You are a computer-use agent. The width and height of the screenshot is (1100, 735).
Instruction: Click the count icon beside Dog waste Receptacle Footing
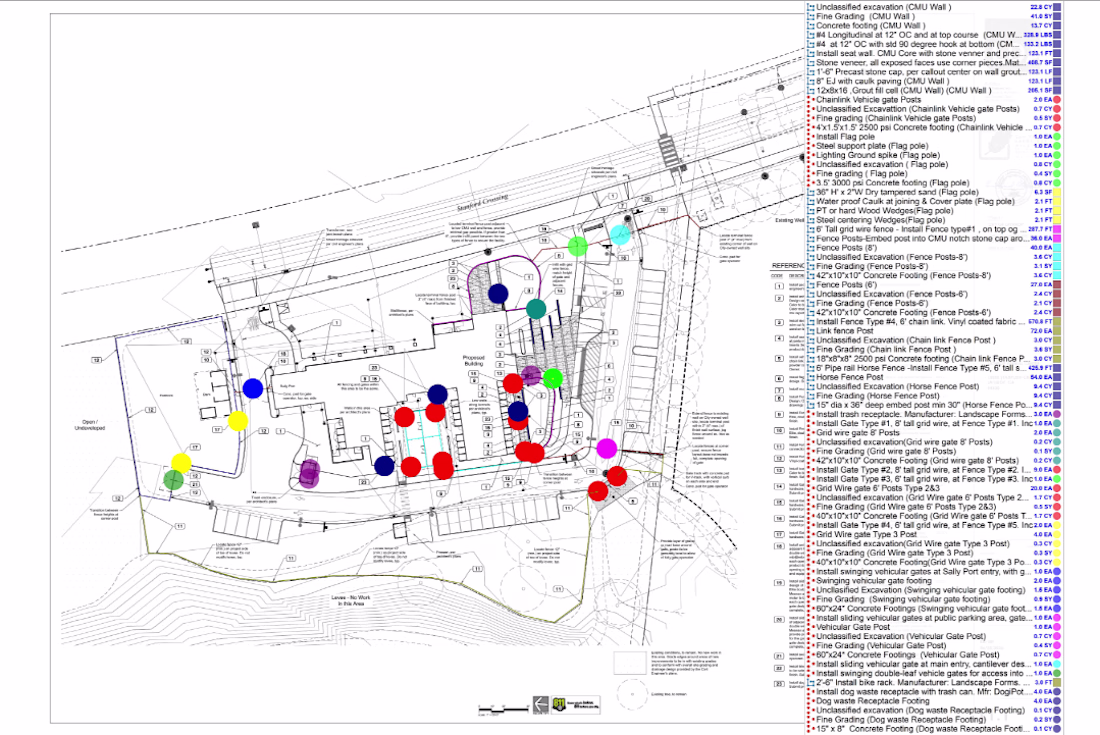point(812,701)
